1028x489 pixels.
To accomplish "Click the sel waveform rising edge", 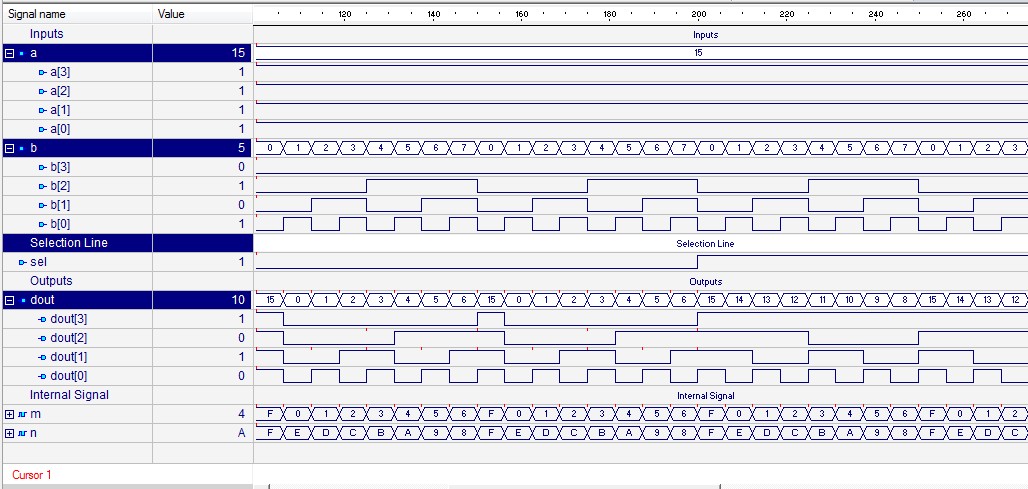I will point(698,262).
